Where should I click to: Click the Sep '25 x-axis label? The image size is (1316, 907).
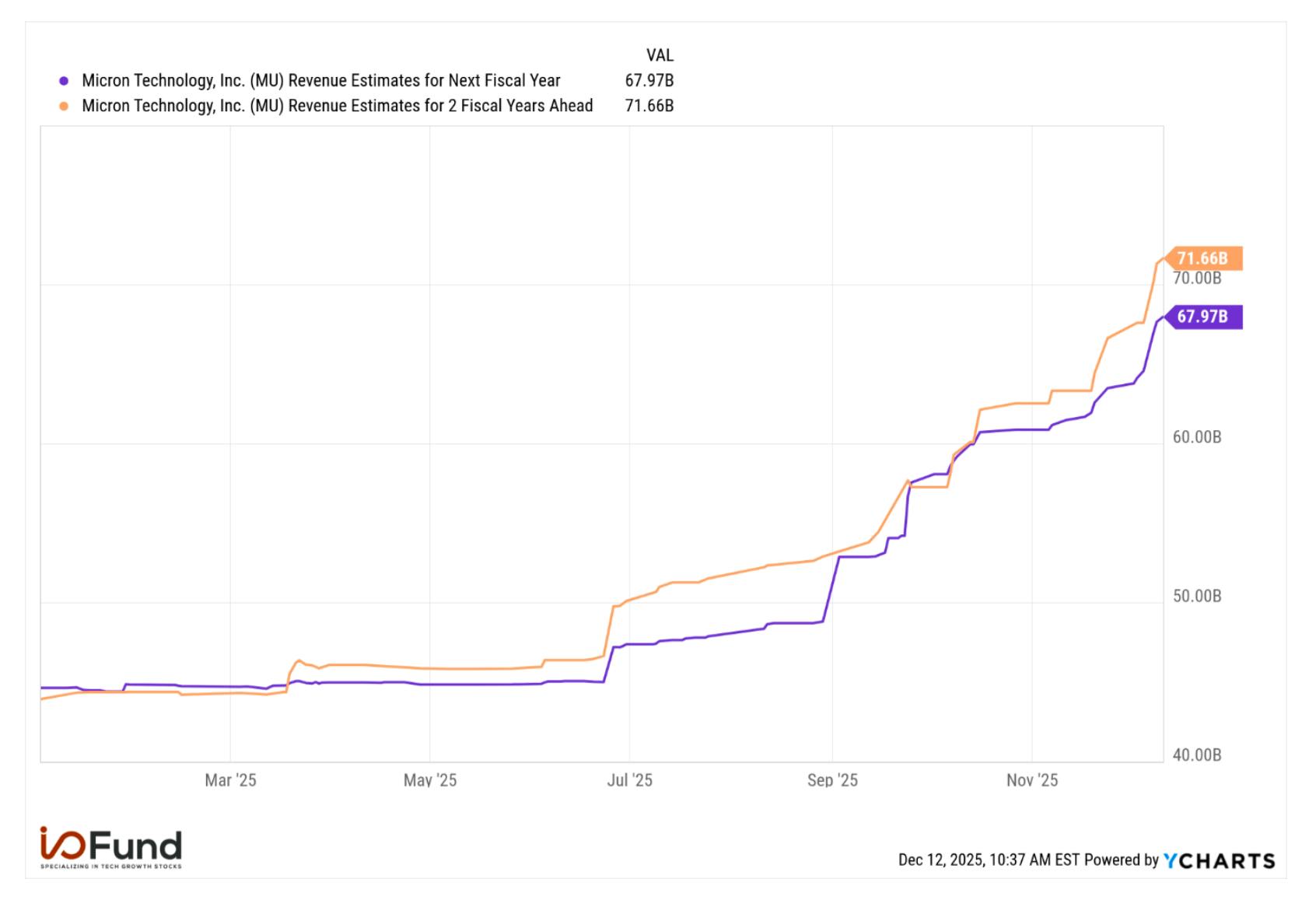click(832, 780)
